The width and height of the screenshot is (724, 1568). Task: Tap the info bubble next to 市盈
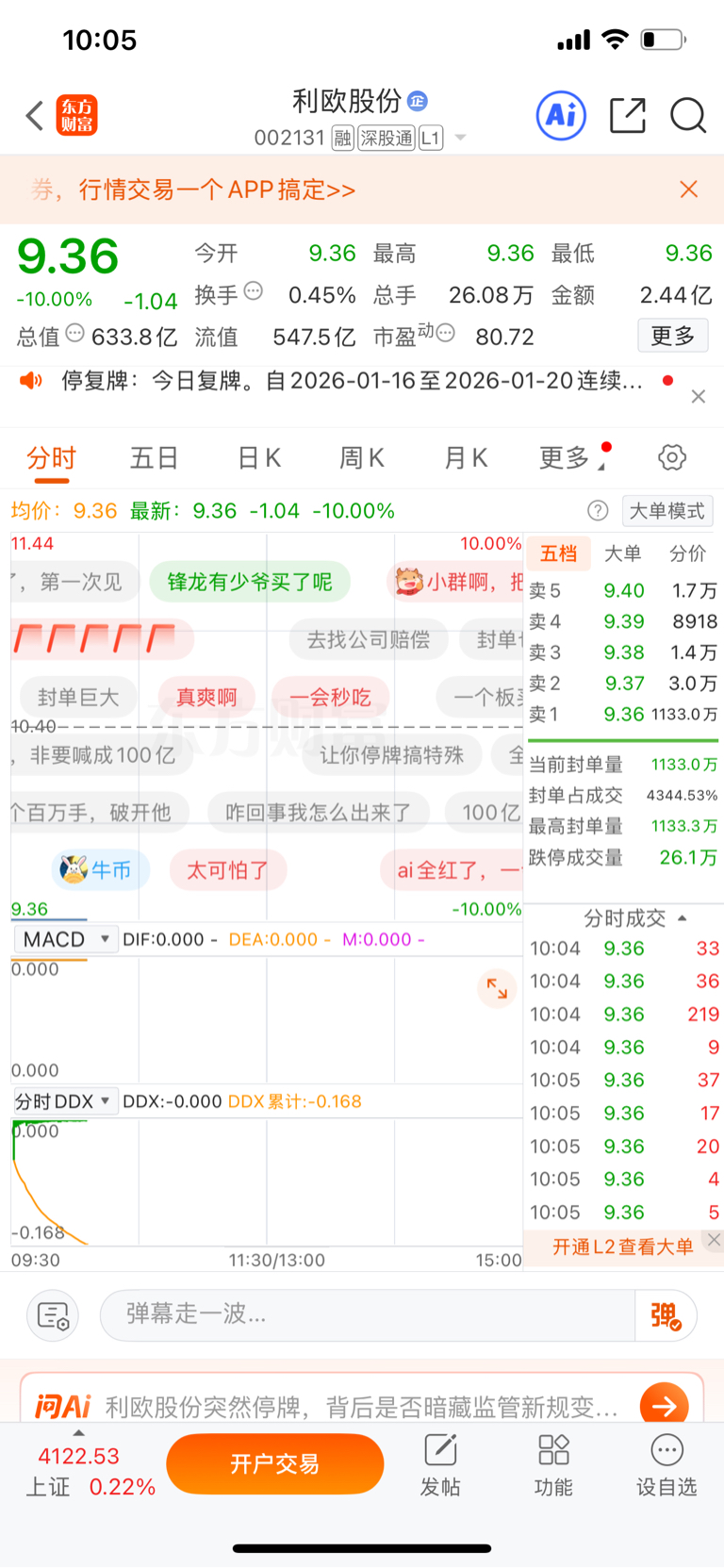[446, 333]
